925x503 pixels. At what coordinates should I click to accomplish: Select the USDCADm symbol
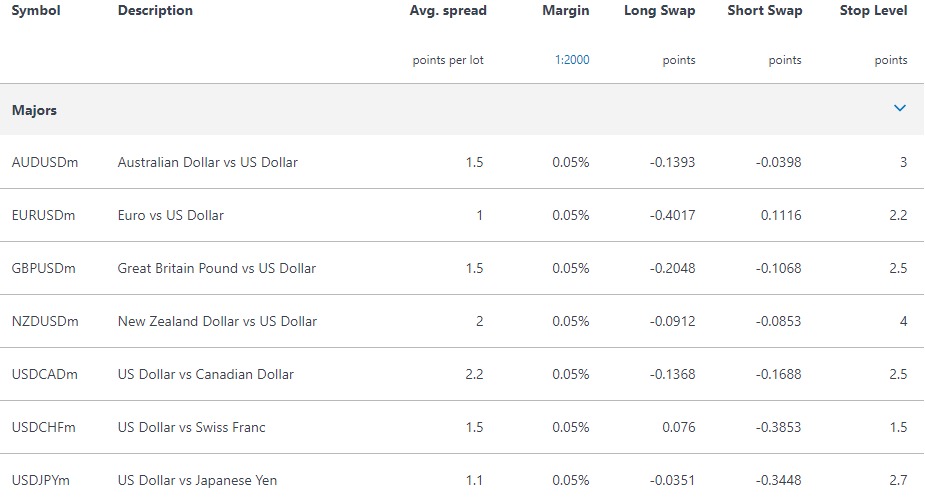coord(45,374)
